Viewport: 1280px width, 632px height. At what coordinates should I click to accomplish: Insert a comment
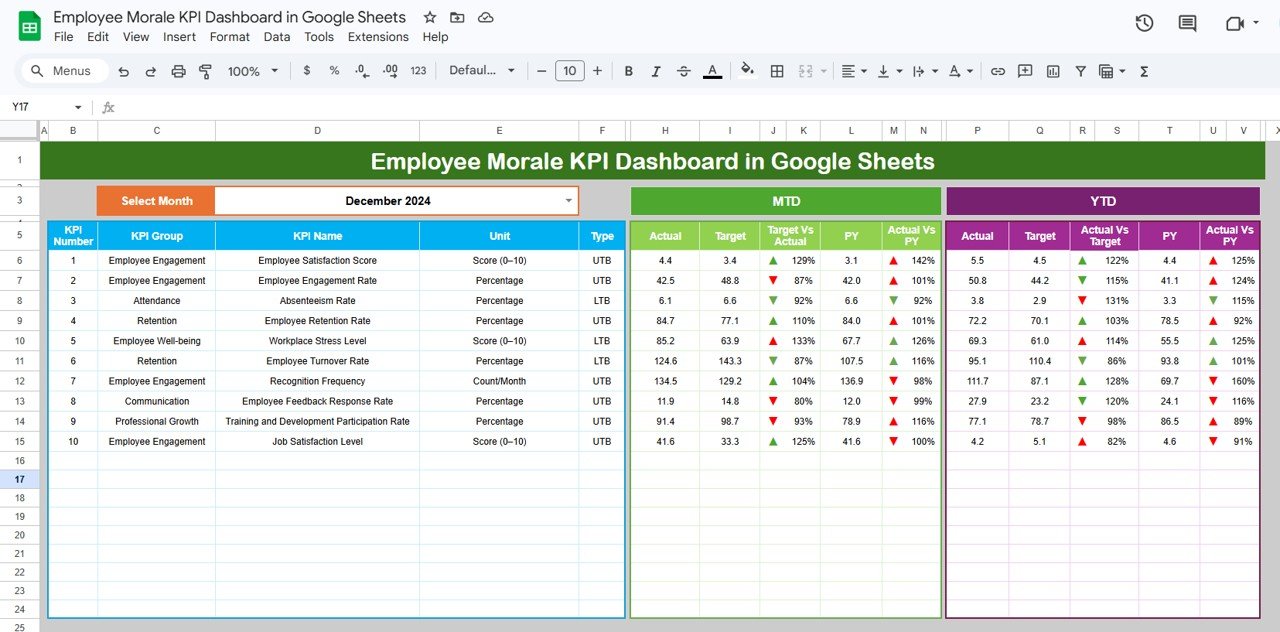[x=1024, y=71]
